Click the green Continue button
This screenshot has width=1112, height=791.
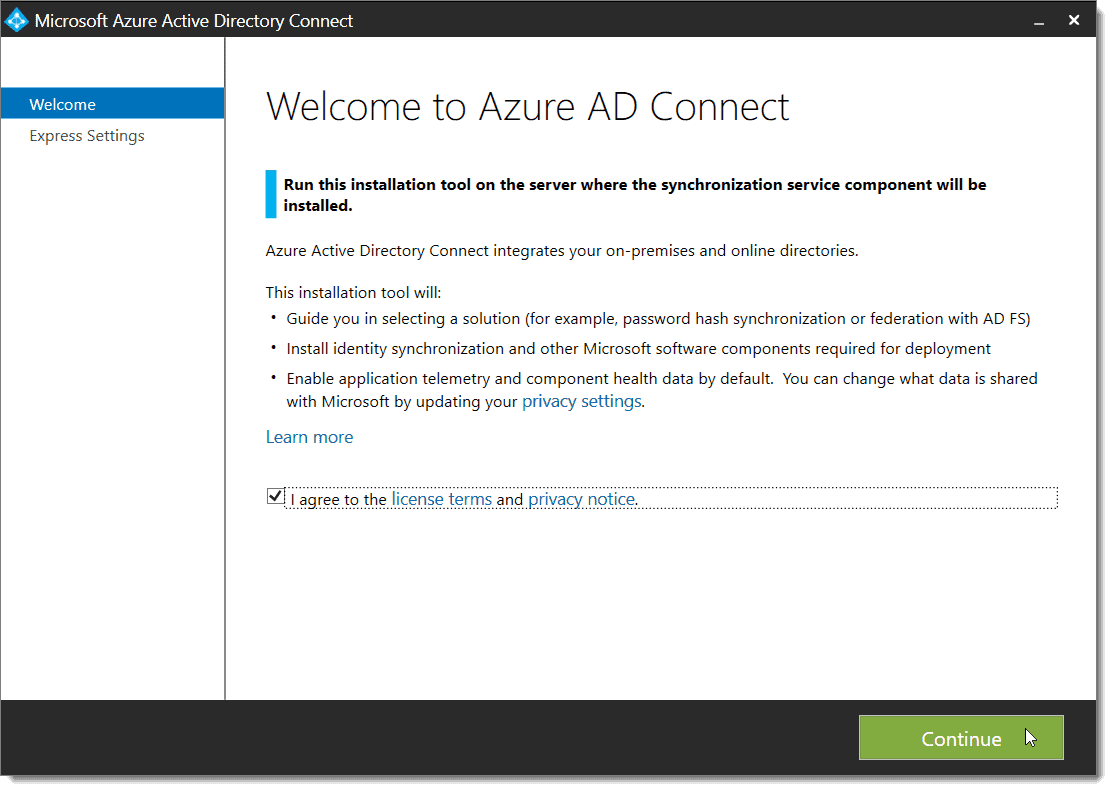[961, 738]
